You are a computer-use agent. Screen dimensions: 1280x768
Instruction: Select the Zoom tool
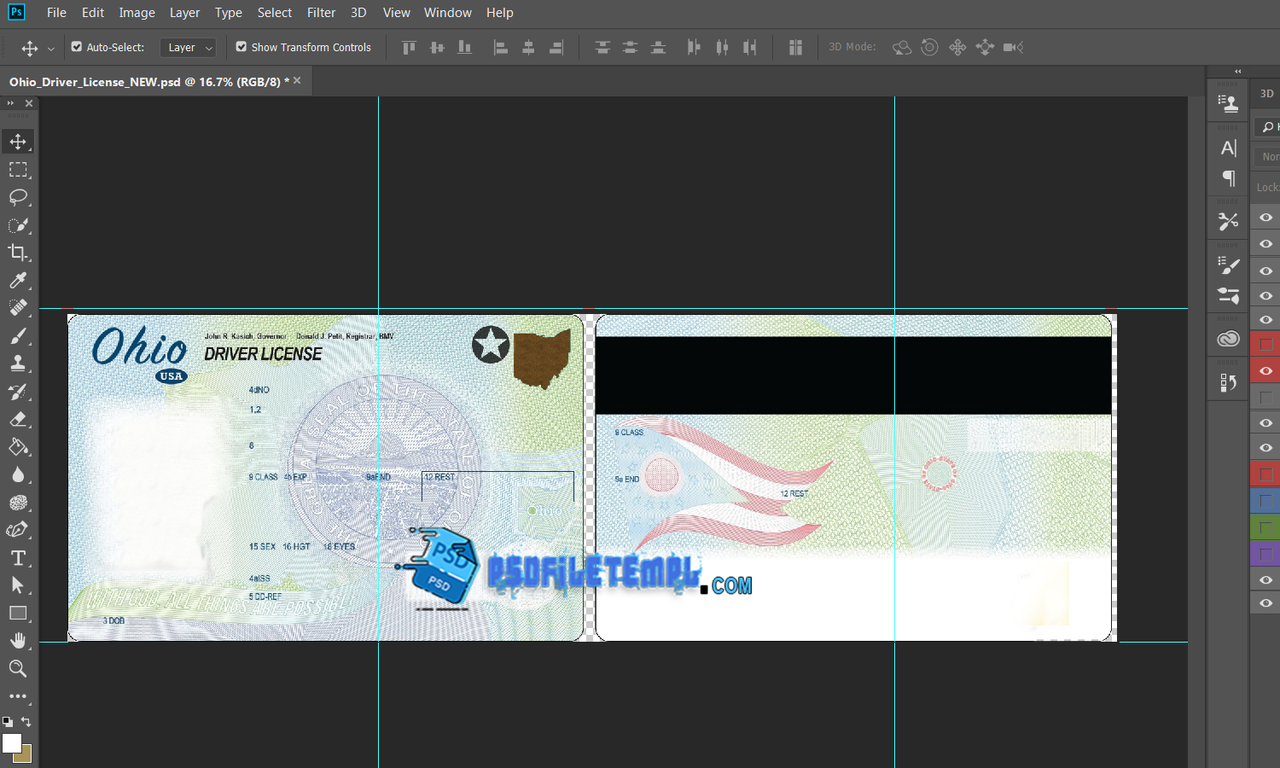tap(18, 668)
